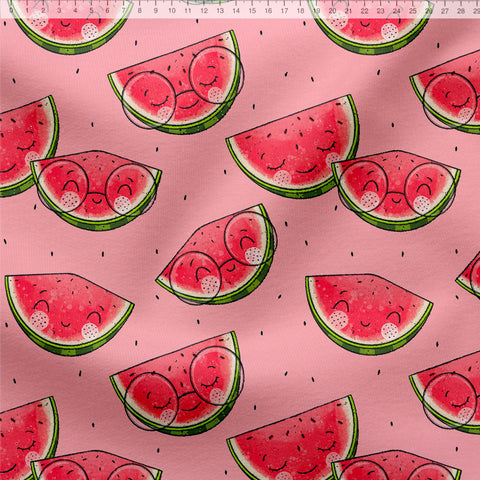Click the ruler number 10
Image resolution: width=480 pixels, height=480 pixels.
pyautogui.click(x=172, y=11)
